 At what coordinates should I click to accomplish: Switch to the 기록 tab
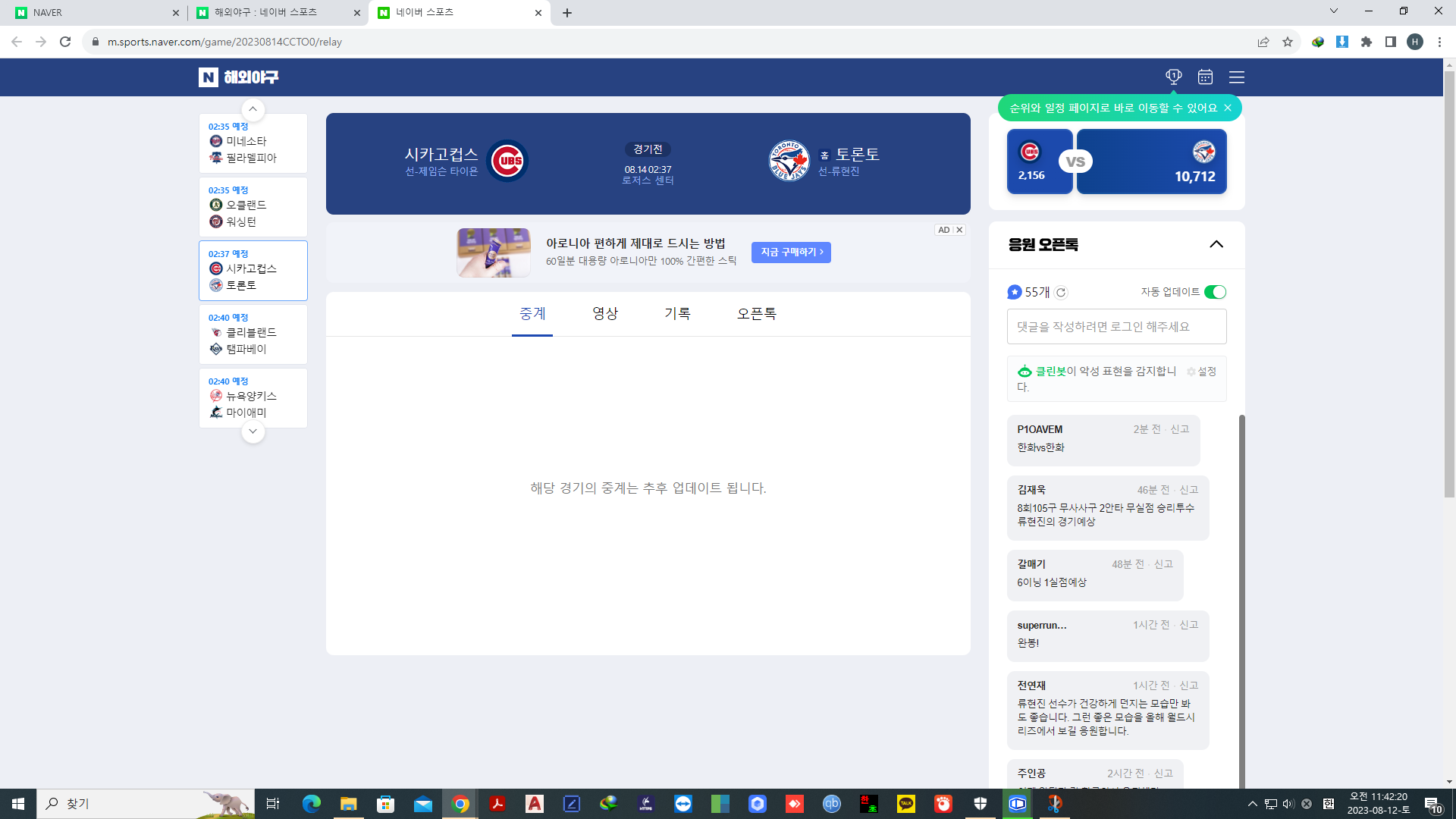coord(677,314)
